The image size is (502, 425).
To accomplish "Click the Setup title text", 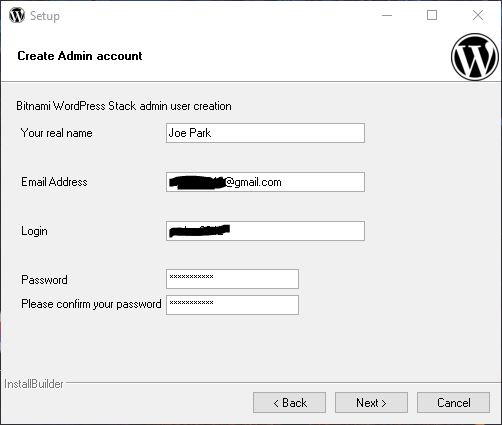I will point(45,16).
